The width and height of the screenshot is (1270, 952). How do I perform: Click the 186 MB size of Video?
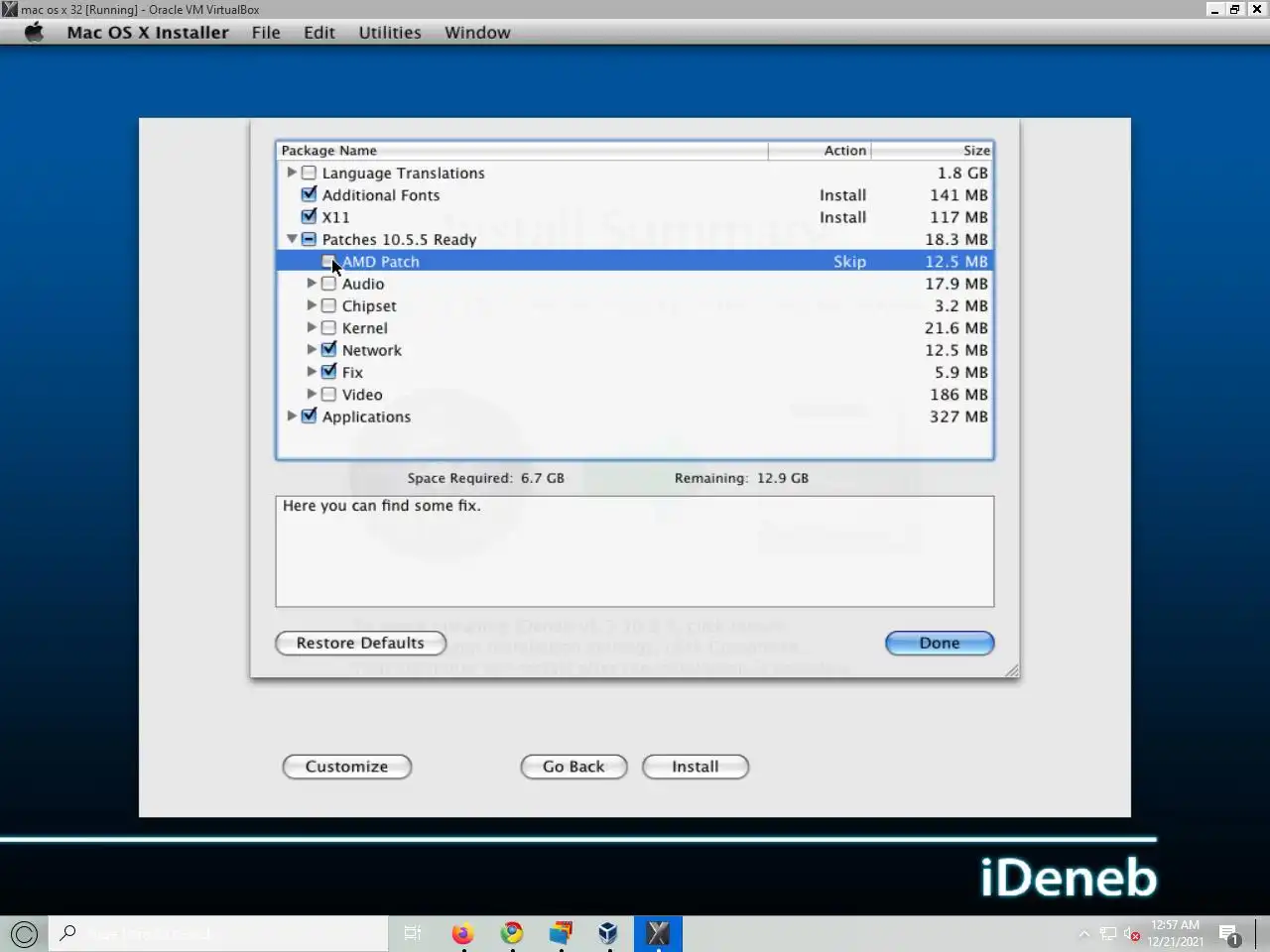pos(958,395)
